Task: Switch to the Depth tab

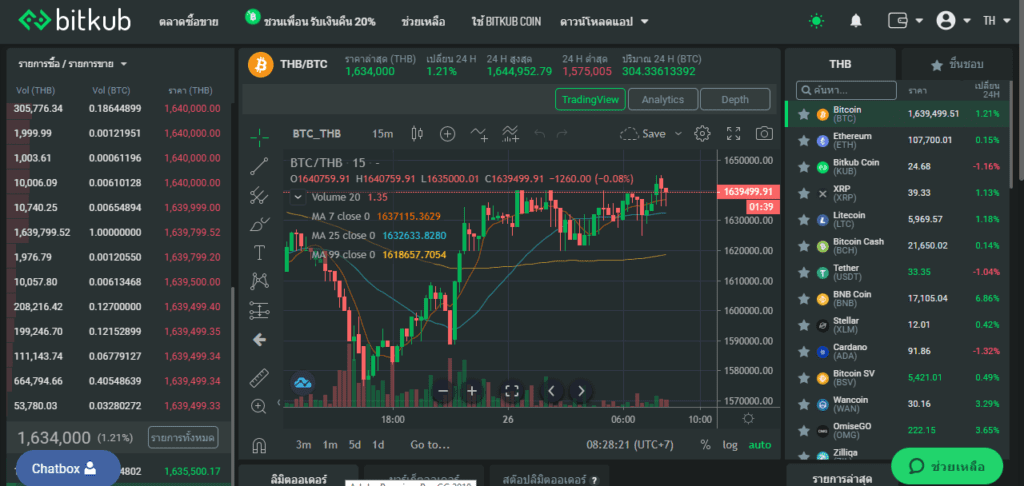Action: (735, 99)
